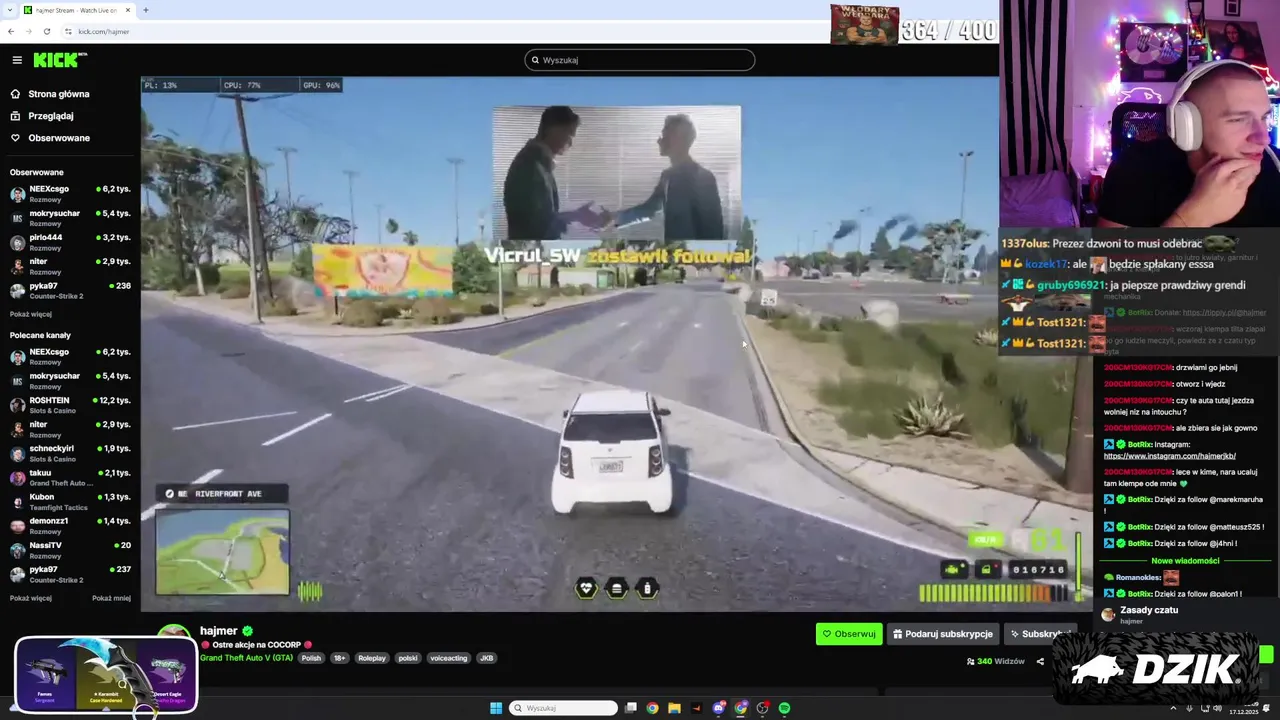Screen dimensions: 1280x720
Task: Expand followed list with Pokaż więcej
Action: click(31, 314)
